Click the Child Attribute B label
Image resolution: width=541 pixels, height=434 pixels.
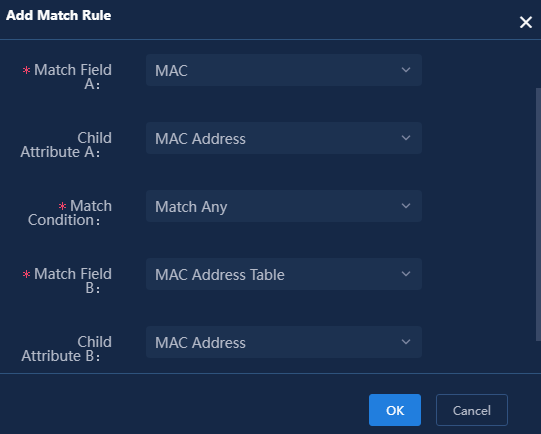point(66,348)
